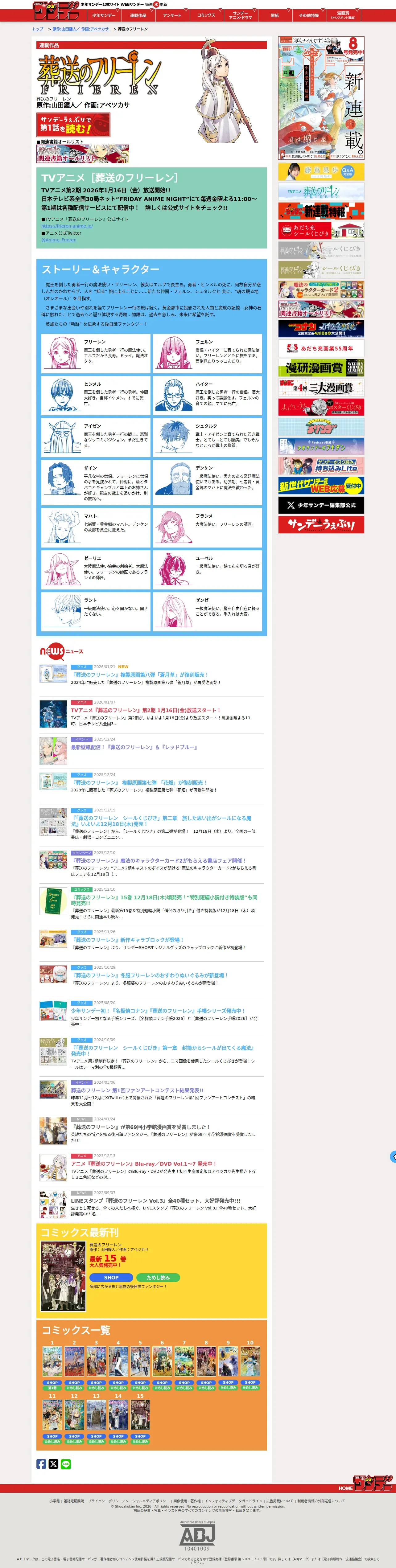This screenshot has height=1568, width=396.
Task: Open the 小学館 footer link
Action: (x=55, y=1500)
